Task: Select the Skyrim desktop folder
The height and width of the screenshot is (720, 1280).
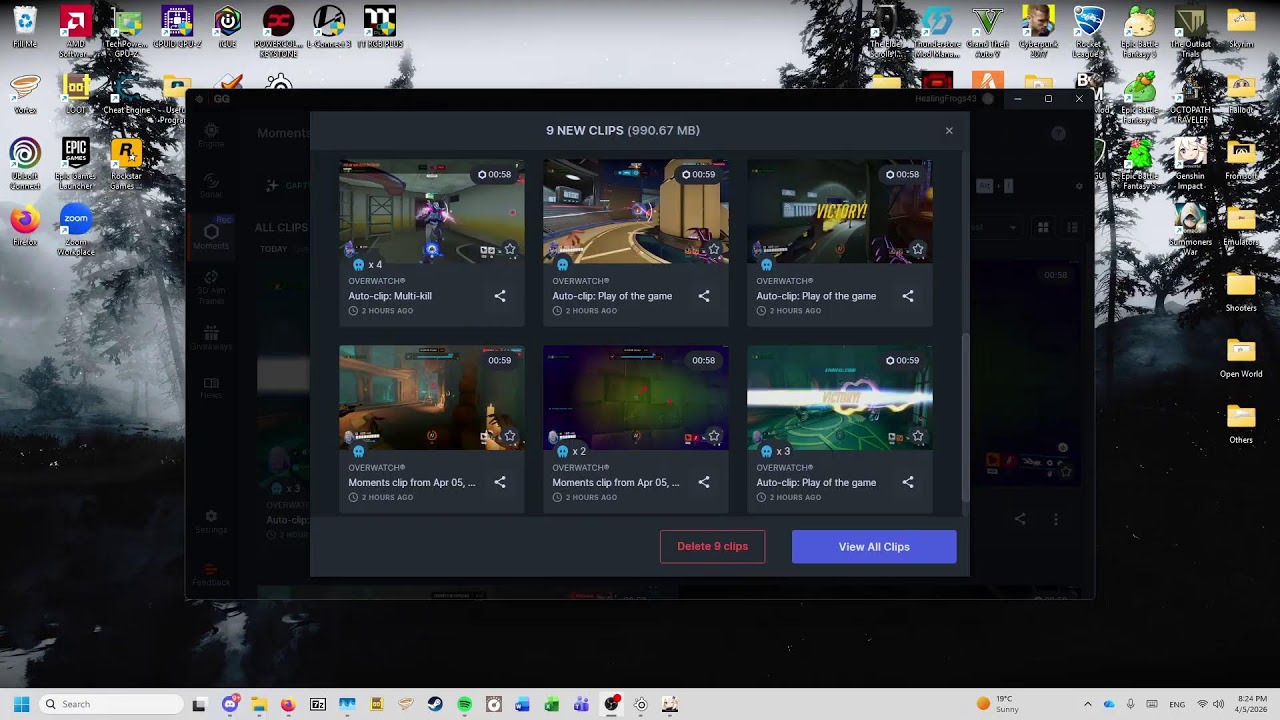Action: (x=1241, y=27)
